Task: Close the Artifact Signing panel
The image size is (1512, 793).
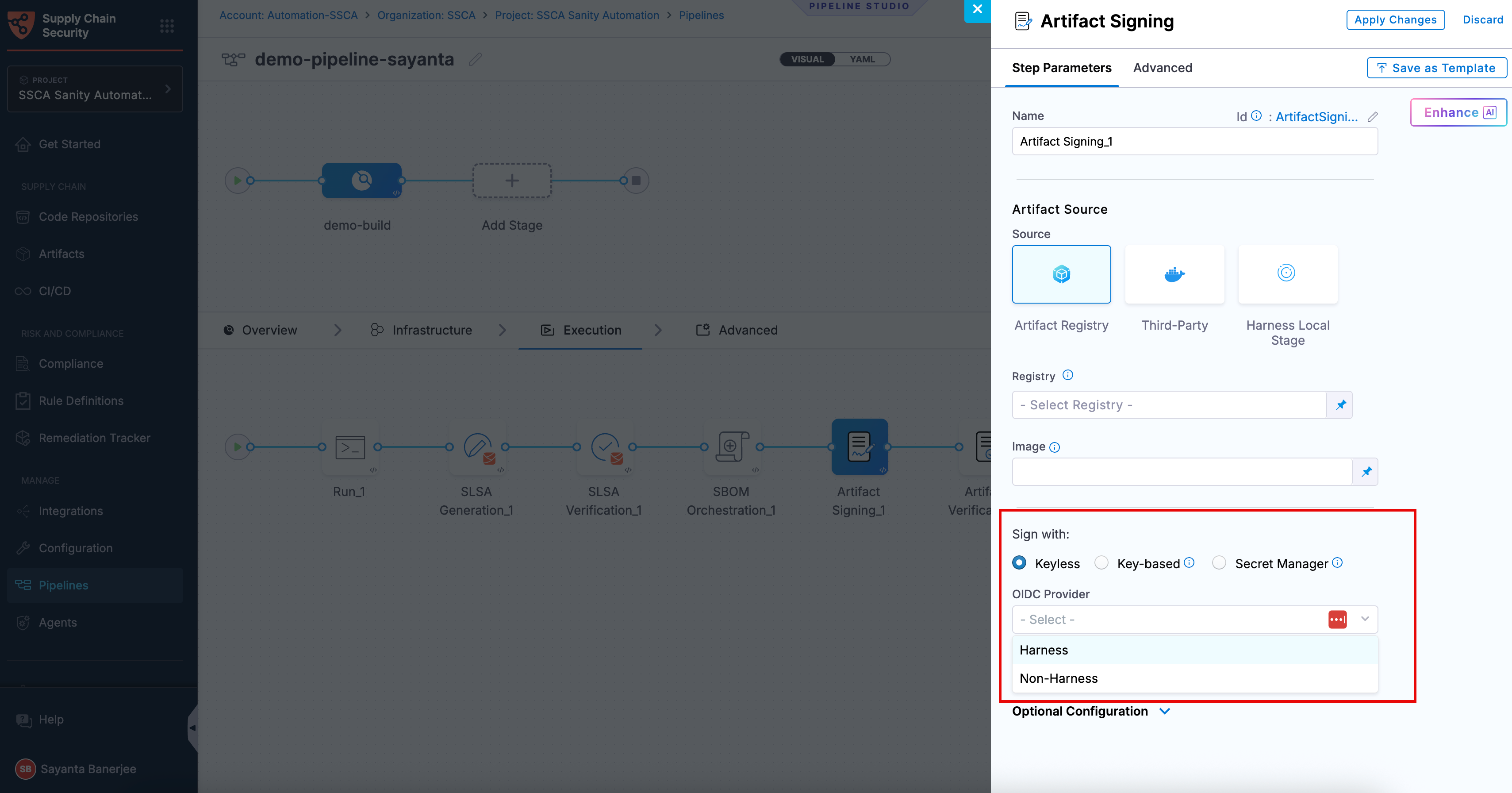Action: click(977, 10)
